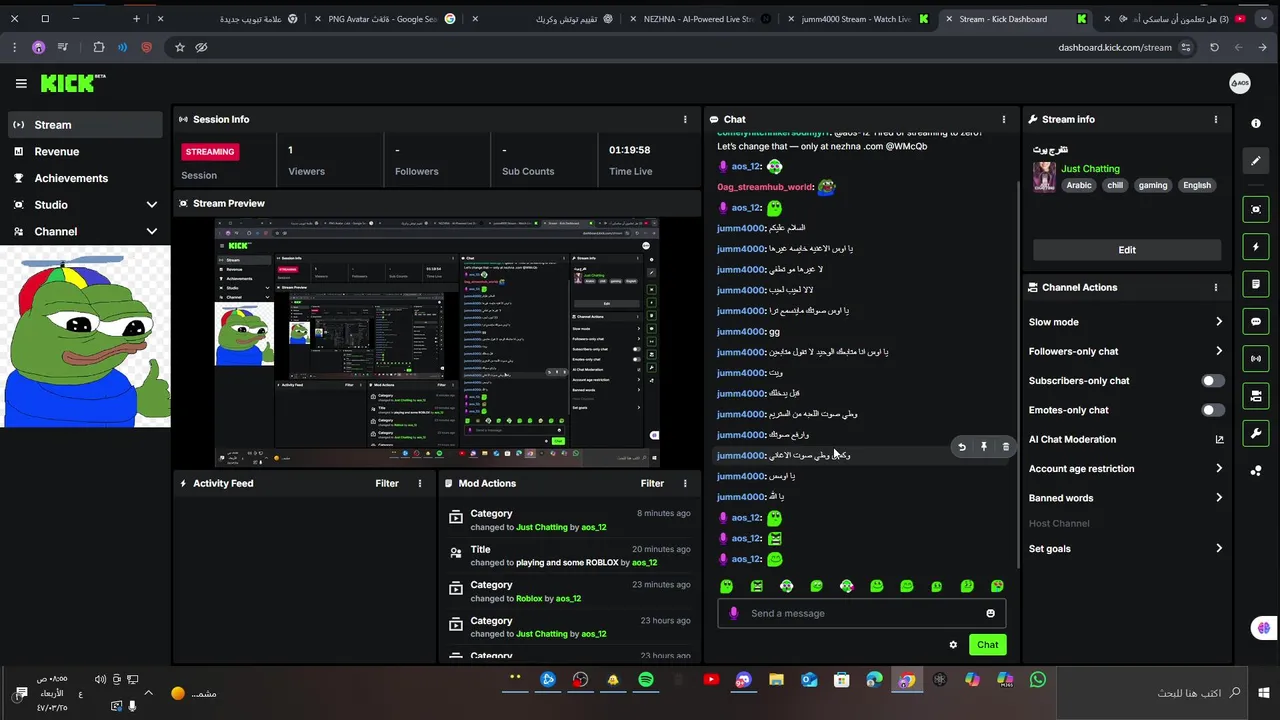Send message with the Chat button

tap(988, 645)
